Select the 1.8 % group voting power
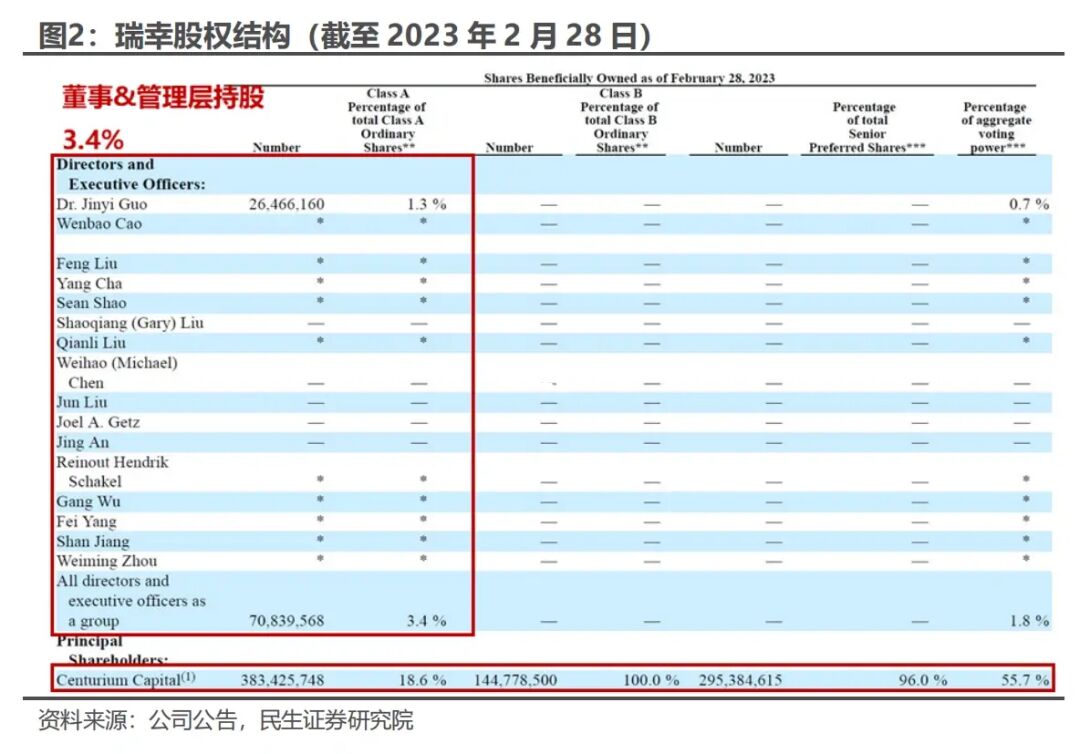This screenshot has width=1080, height=754. coord(1029,620)
